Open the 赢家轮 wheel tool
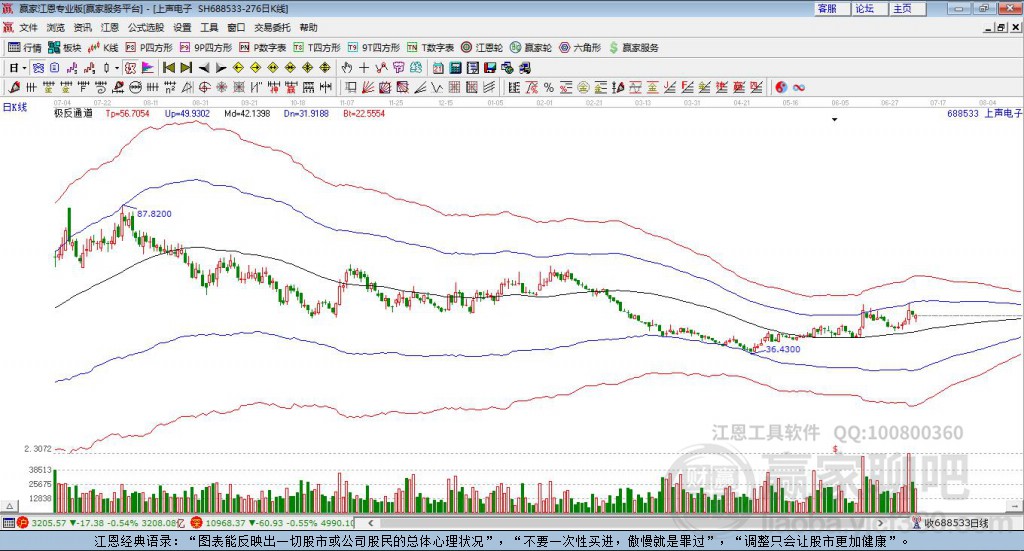The width and height of the screenshot is (1024, 551). pyautogui.click(x=531, y=48)
